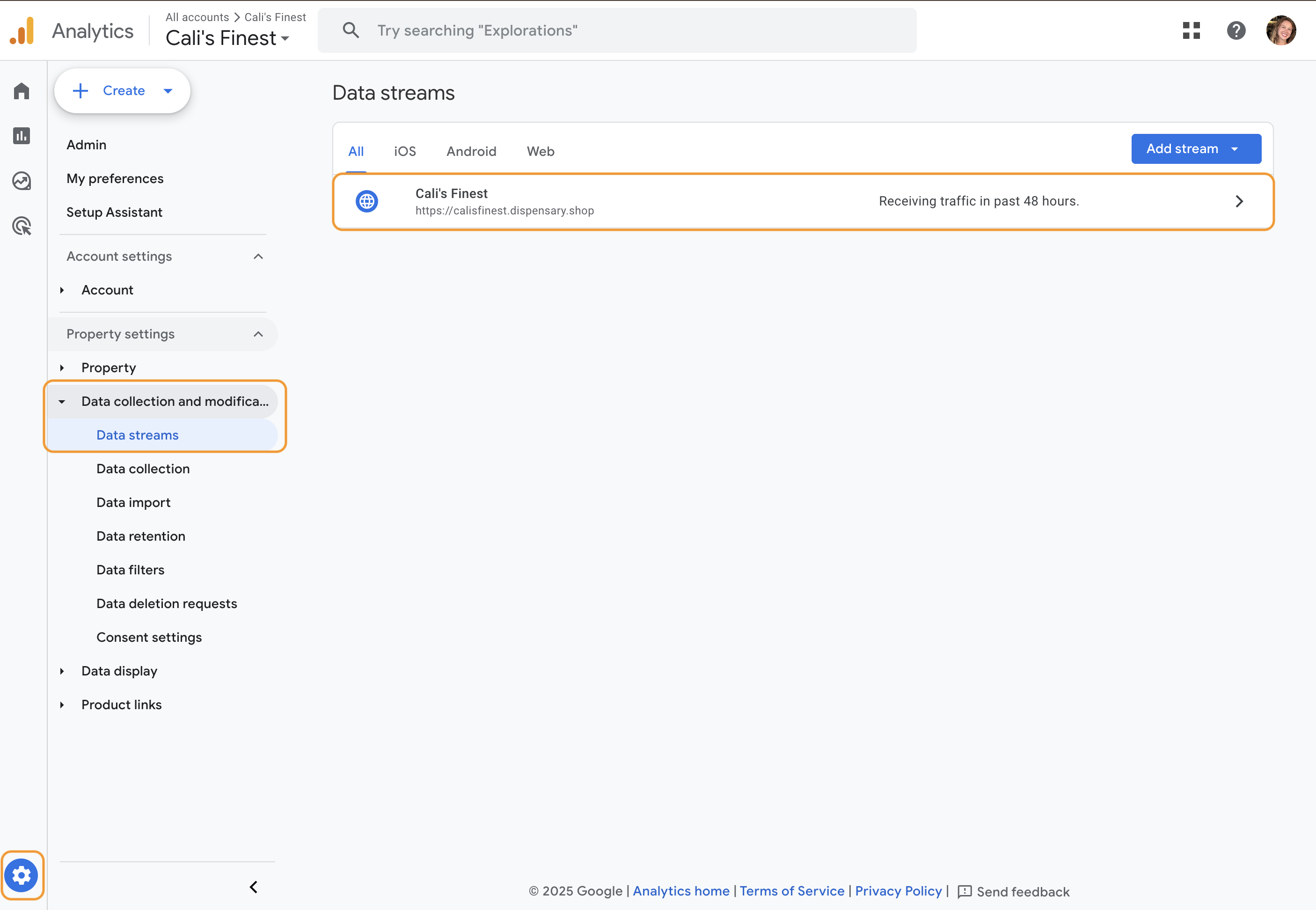1316x910 pixels.
Task: Open the Privacy Policy link
Action: click(x=898, y=891)
